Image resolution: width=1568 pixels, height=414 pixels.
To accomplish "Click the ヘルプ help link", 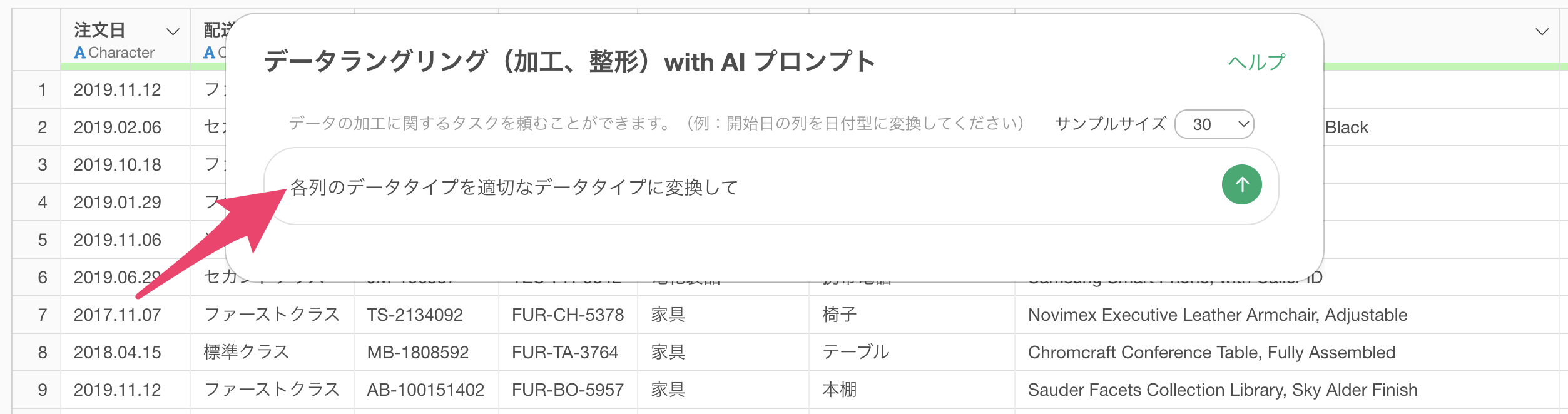I will click(x=1256, y=62).
